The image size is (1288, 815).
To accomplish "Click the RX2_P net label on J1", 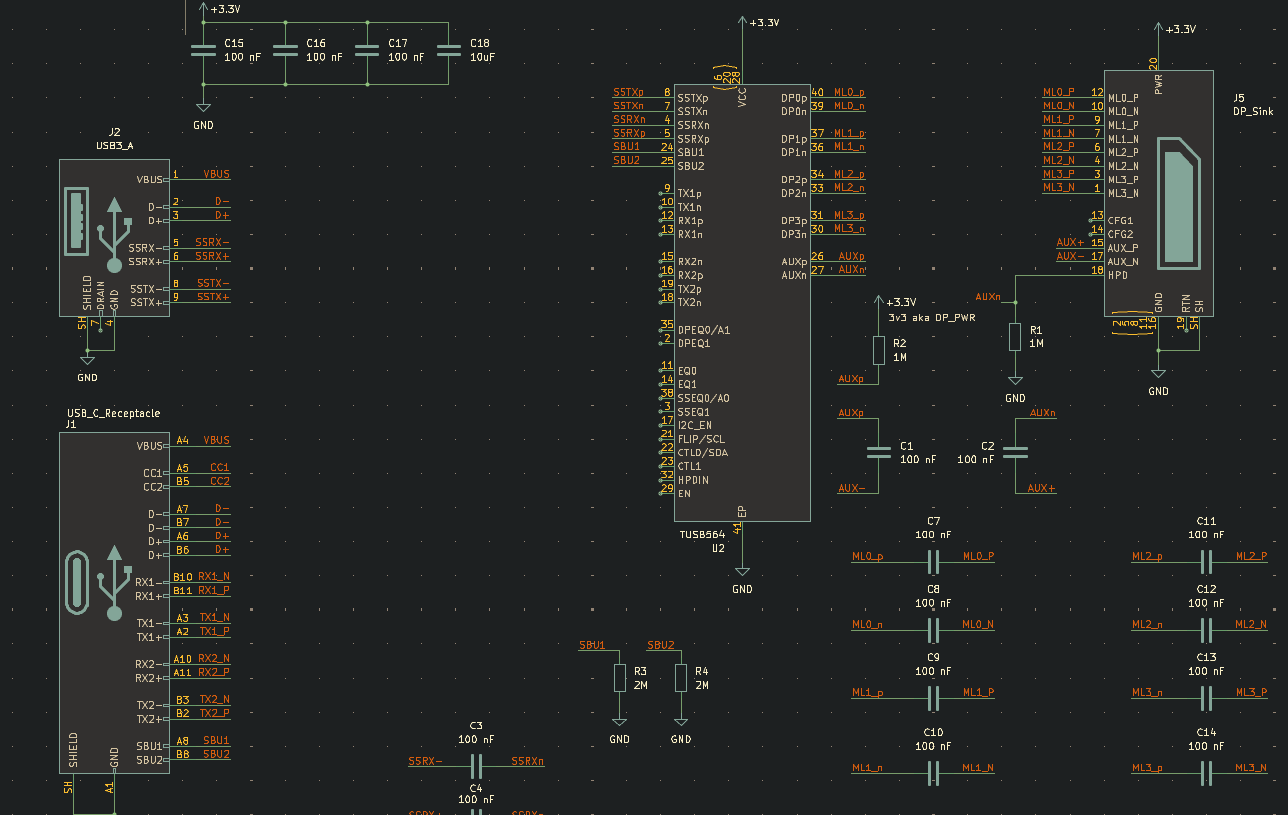I will (x=214, y=672).
